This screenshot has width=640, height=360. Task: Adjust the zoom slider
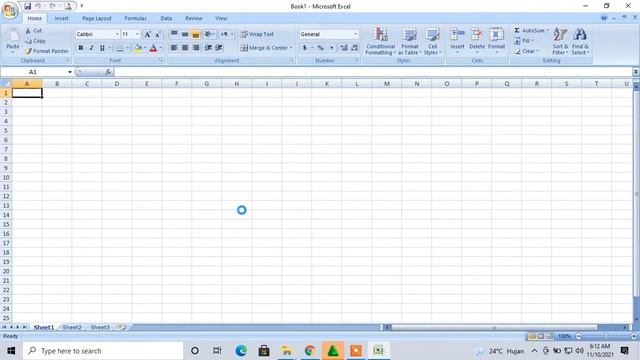click(606, 336)
